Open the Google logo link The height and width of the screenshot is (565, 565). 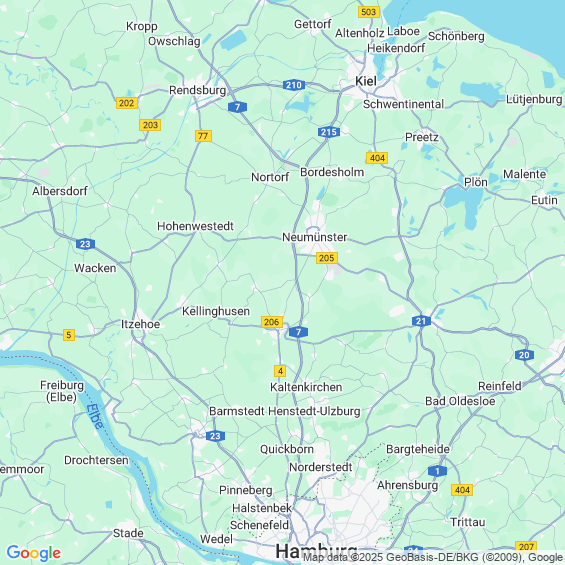coord(34,553)
